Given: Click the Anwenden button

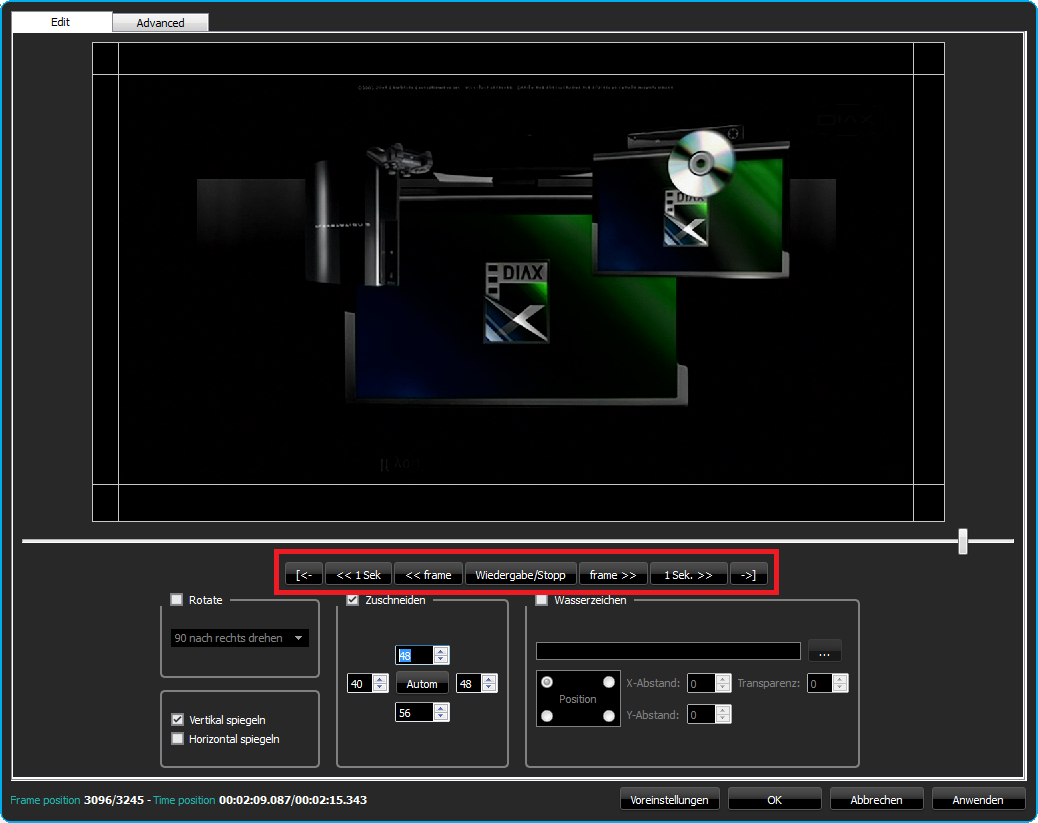Looking at the screenshot, I should pos(978,799).
